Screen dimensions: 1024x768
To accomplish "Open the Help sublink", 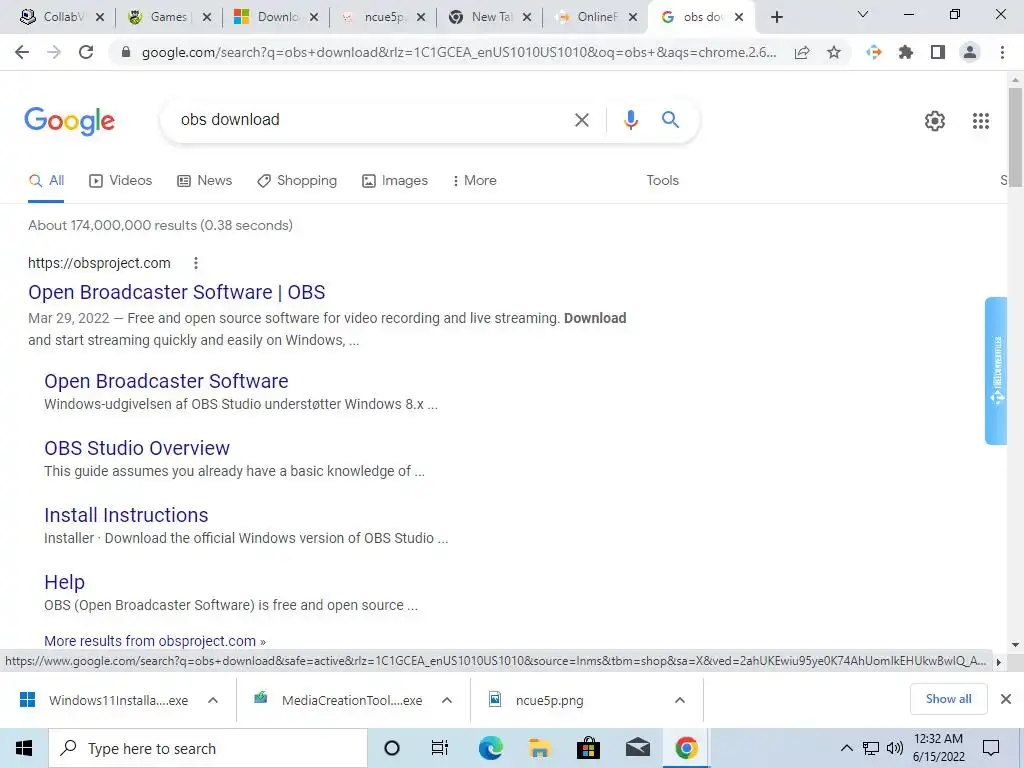I will 65,582.
